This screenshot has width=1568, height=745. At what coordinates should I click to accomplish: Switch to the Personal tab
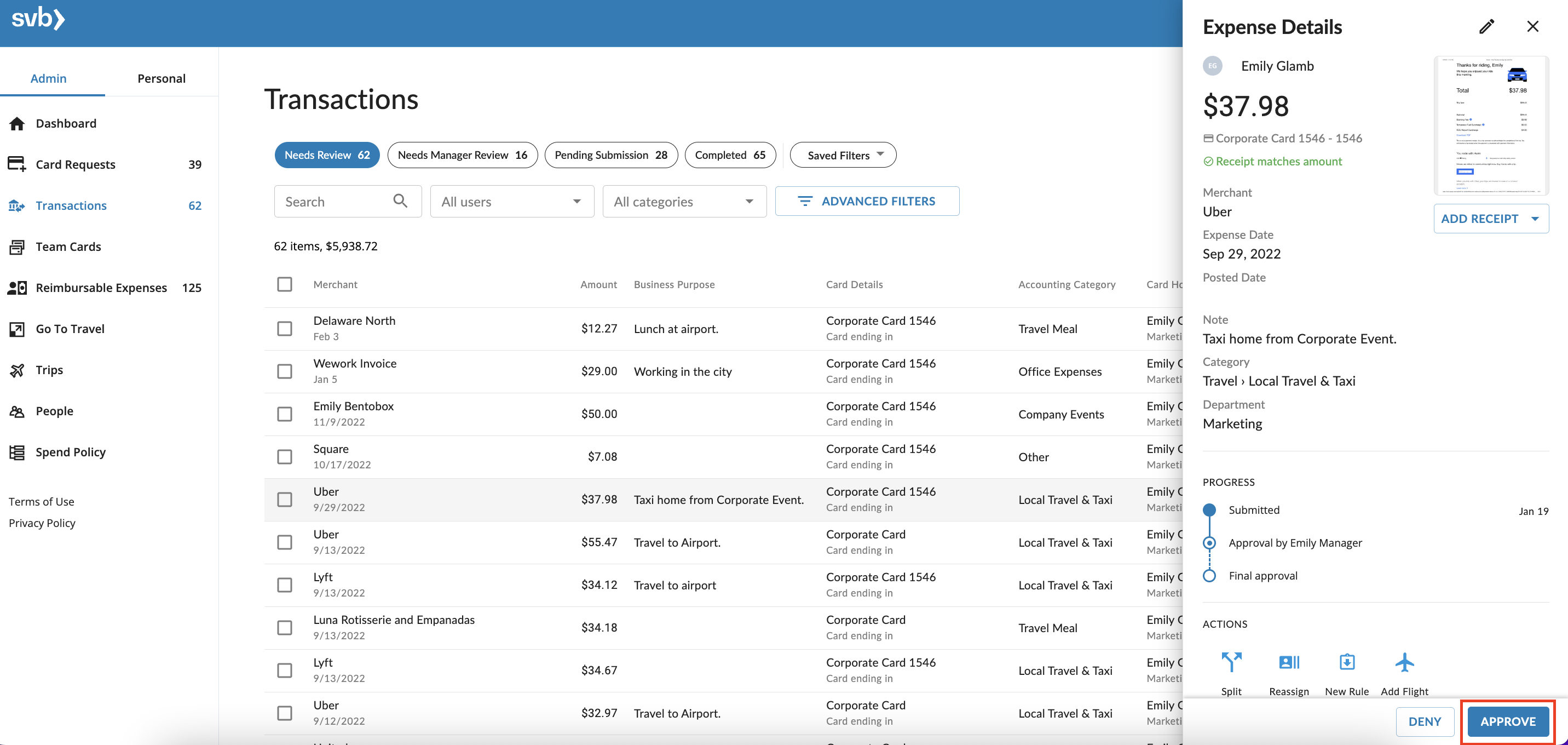coord(162,78)
